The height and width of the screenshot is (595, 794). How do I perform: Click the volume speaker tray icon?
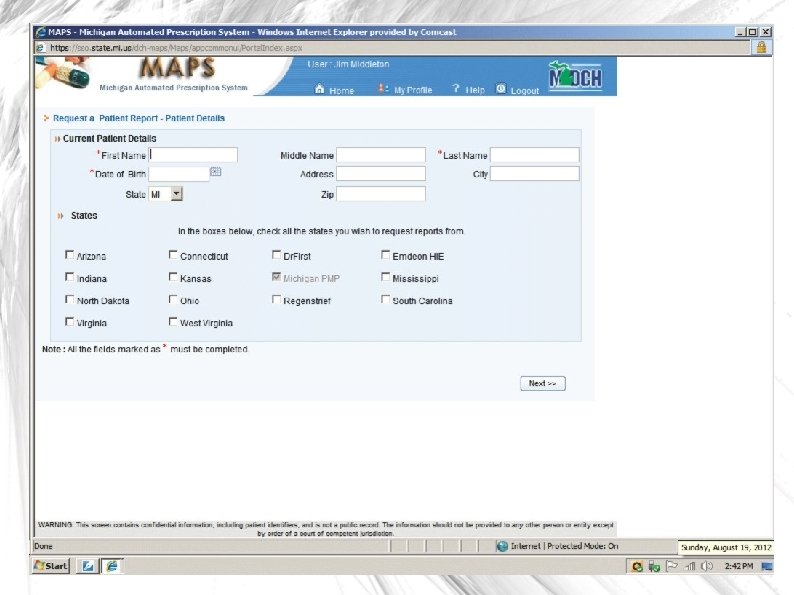707,566
